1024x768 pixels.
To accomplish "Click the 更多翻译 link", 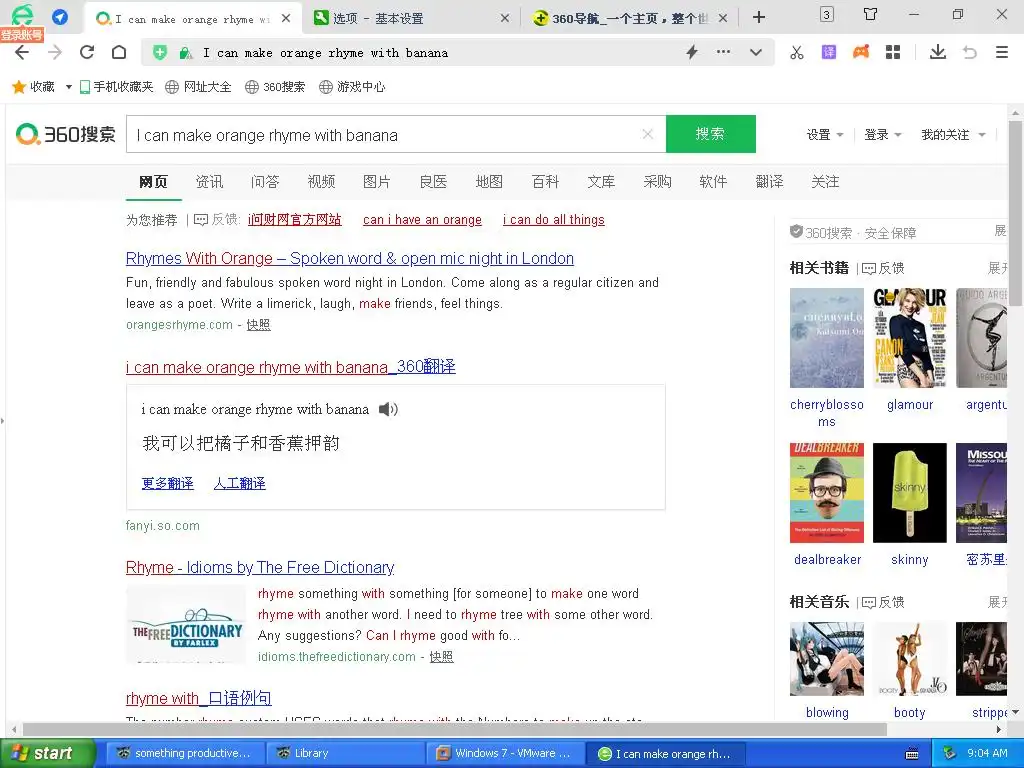I will coord(167,483).
